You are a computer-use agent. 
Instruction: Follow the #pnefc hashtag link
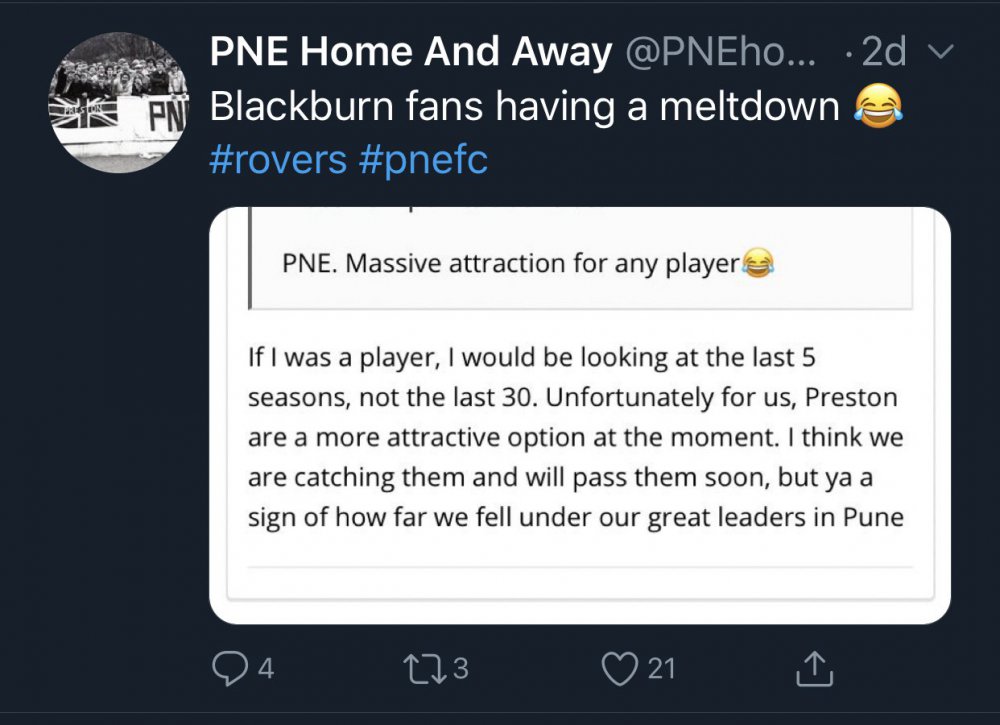tap(423, 160)
